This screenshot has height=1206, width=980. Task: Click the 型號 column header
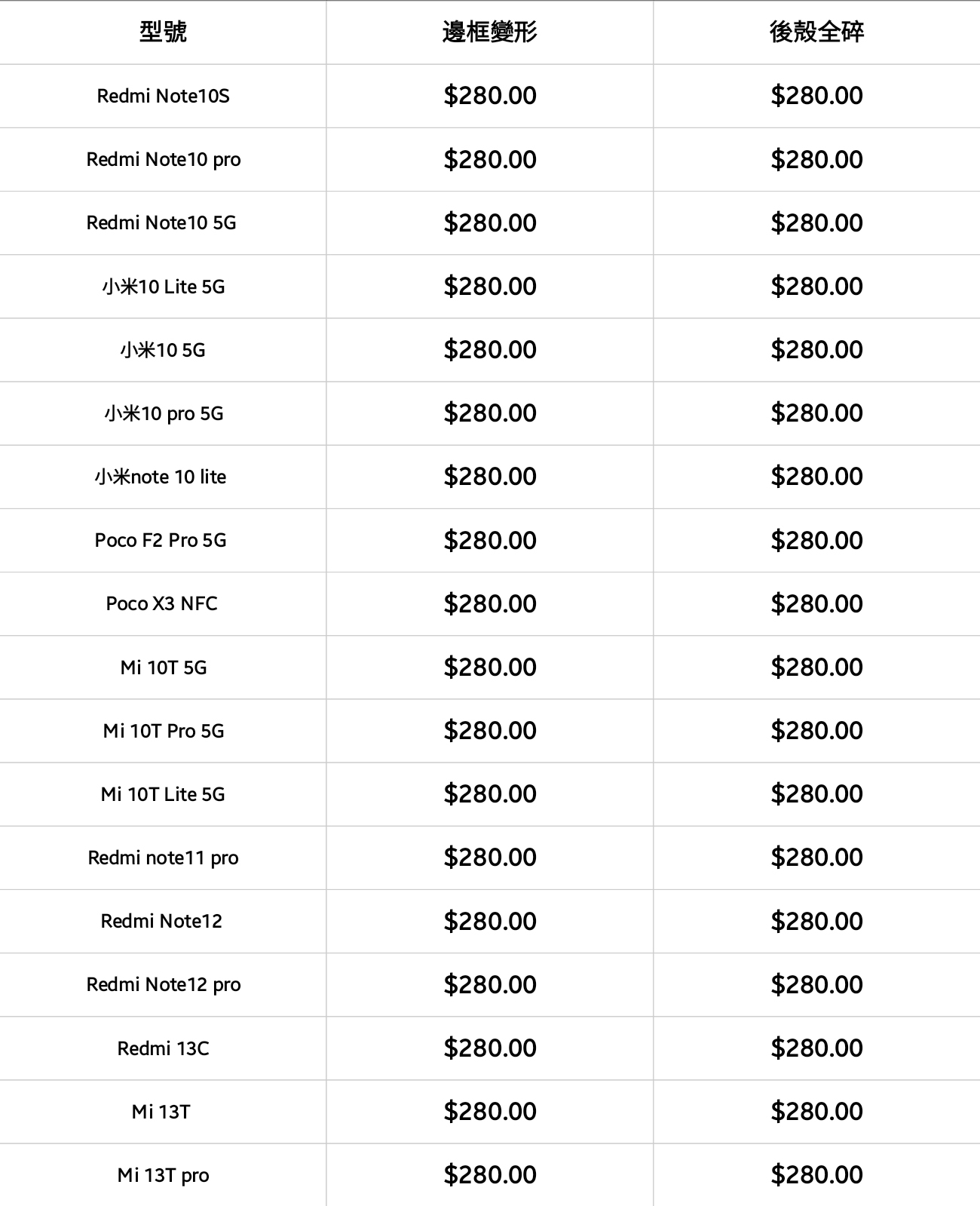coord(163,32)
